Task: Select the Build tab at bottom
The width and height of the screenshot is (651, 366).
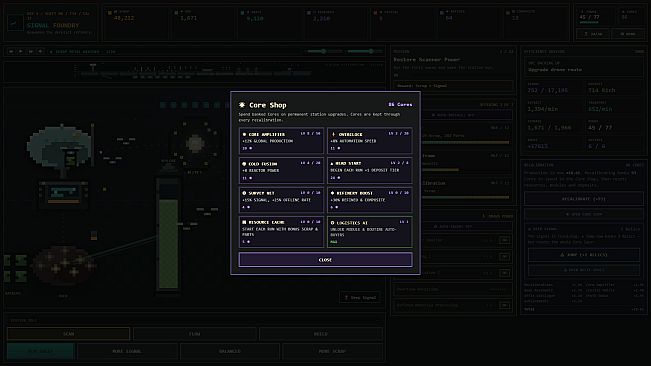Action: (x=321, y=334)
